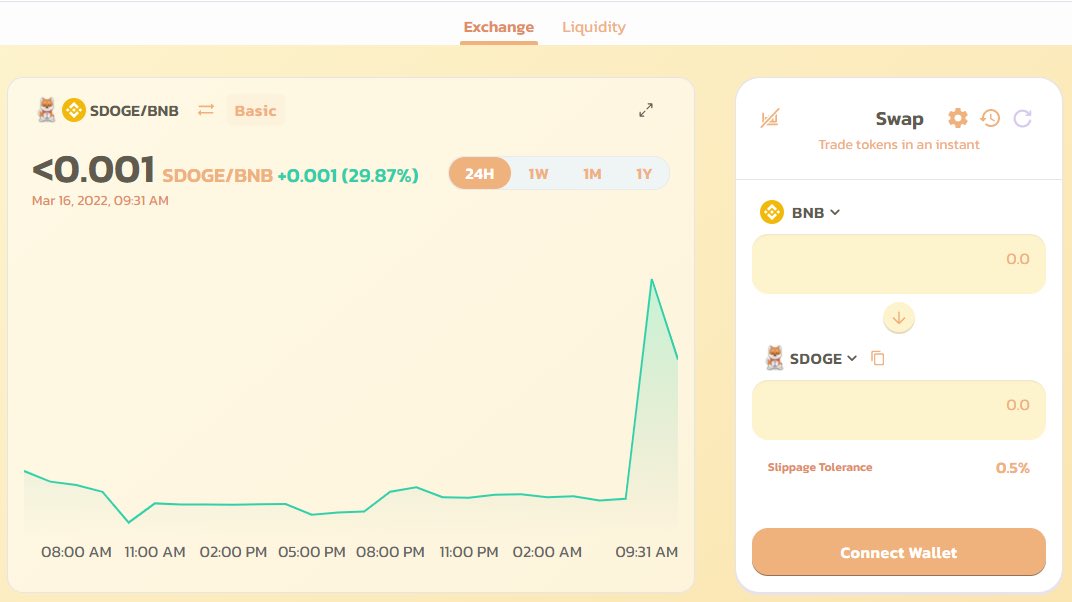The image size is (1072, 602).
Task: Open the BNB token dropdown
Action: (x=800, y=213)
